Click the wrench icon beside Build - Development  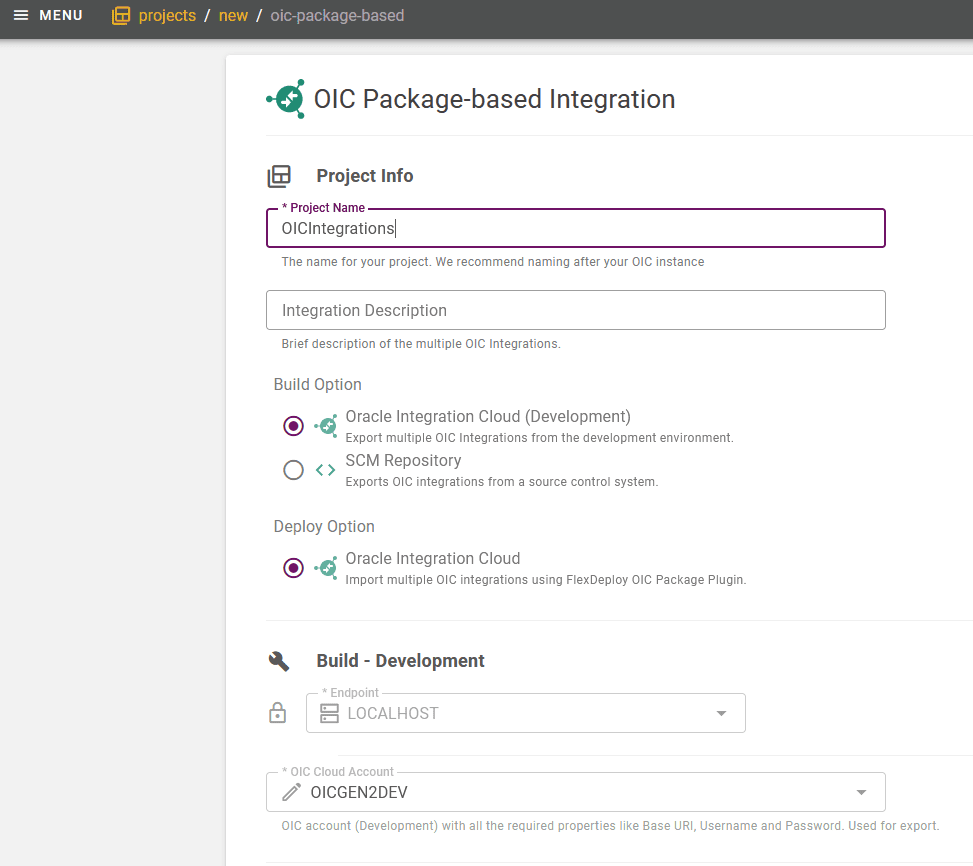(x=279, y=661)
